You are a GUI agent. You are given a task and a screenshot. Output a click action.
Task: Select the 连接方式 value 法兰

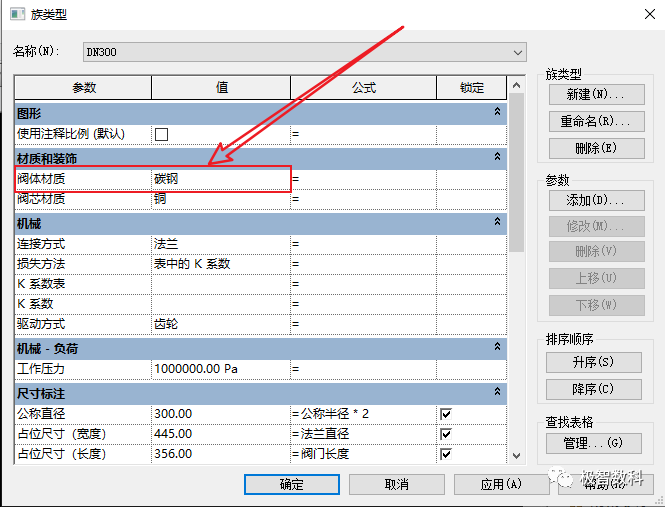click(x=221, y=244)
